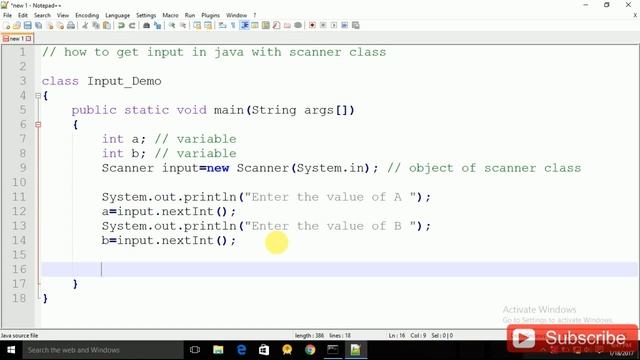The height and width of the screenshot is (360, 640).
Task: Click the Folder as Workspace icon
Action: 287,25
